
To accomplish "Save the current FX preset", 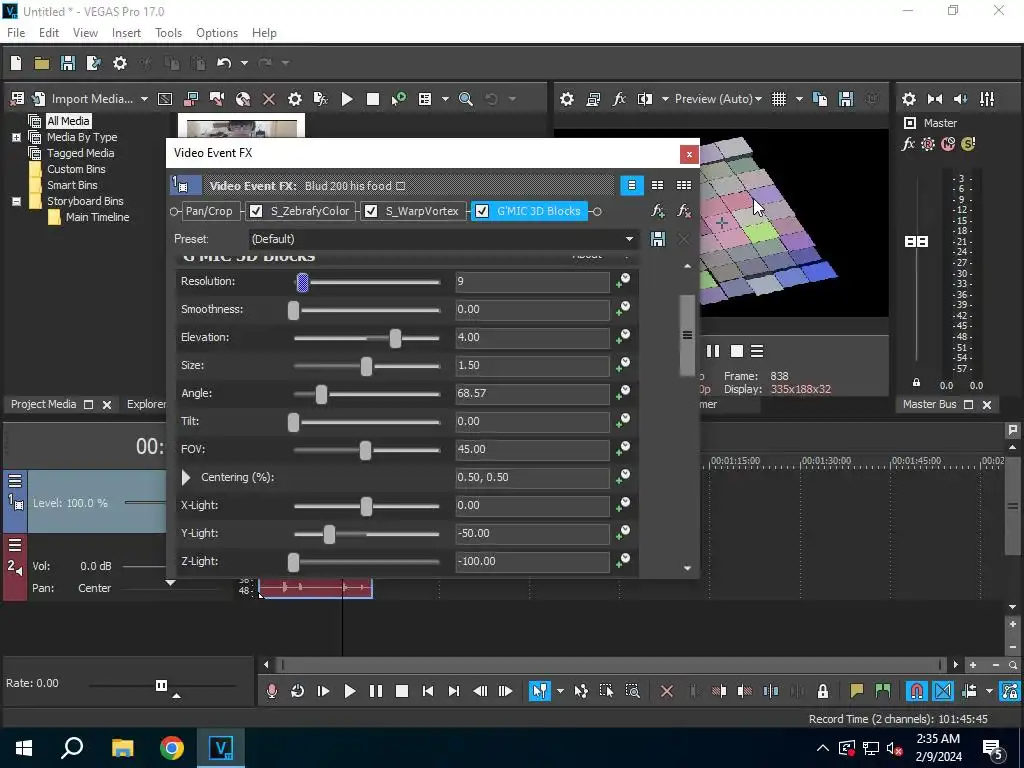I will (x=658, y=239).
